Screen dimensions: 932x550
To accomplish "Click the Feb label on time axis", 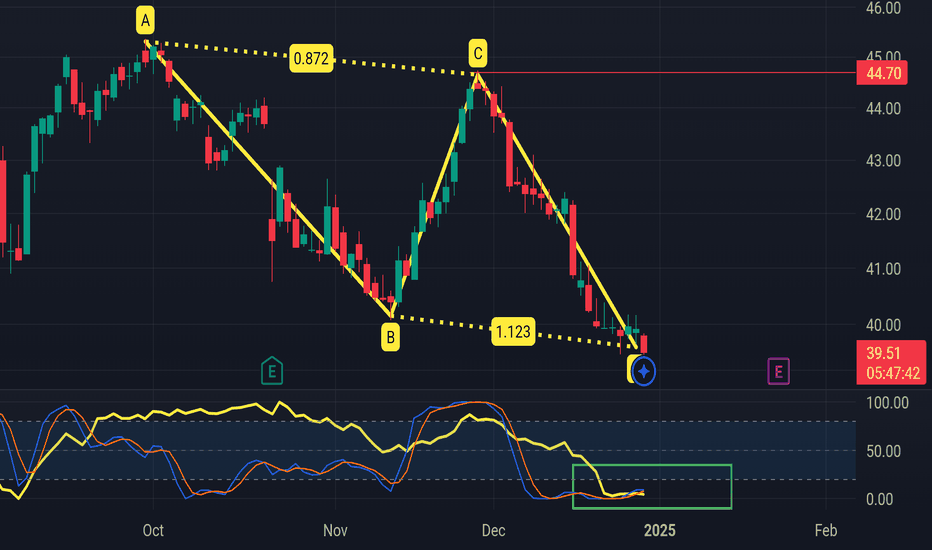I will (826, 530).
